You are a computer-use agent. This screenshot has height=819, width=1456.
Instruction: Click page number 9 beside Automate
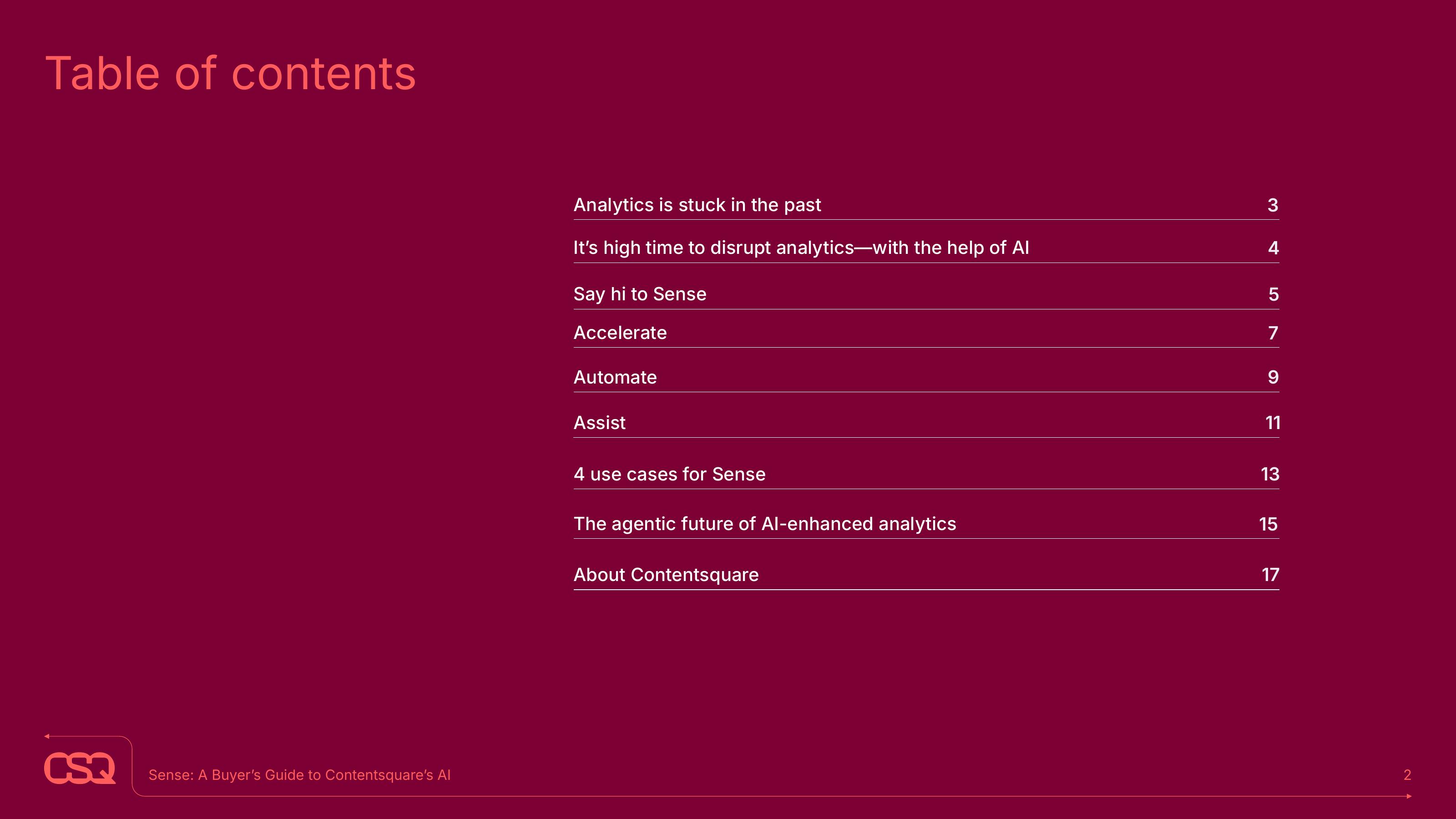(x=1273, y=377)
